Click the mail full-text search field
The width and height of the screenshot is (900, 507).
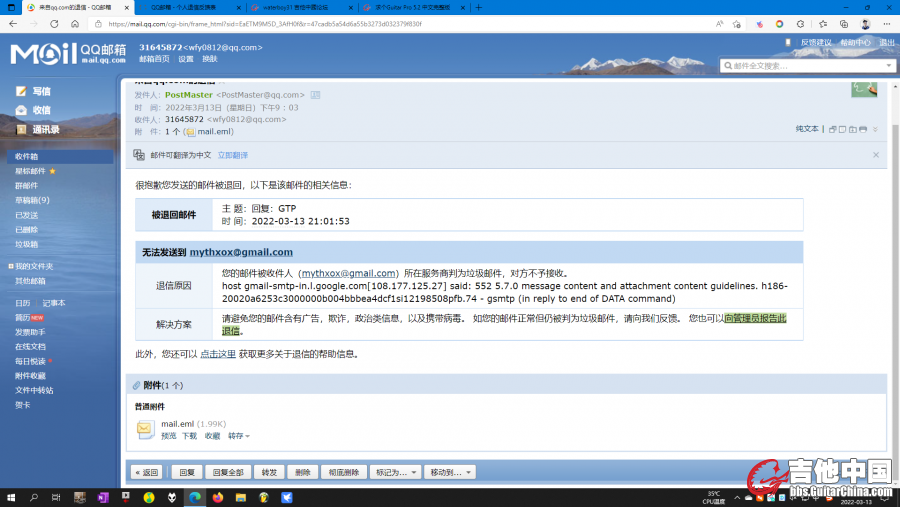808,65
